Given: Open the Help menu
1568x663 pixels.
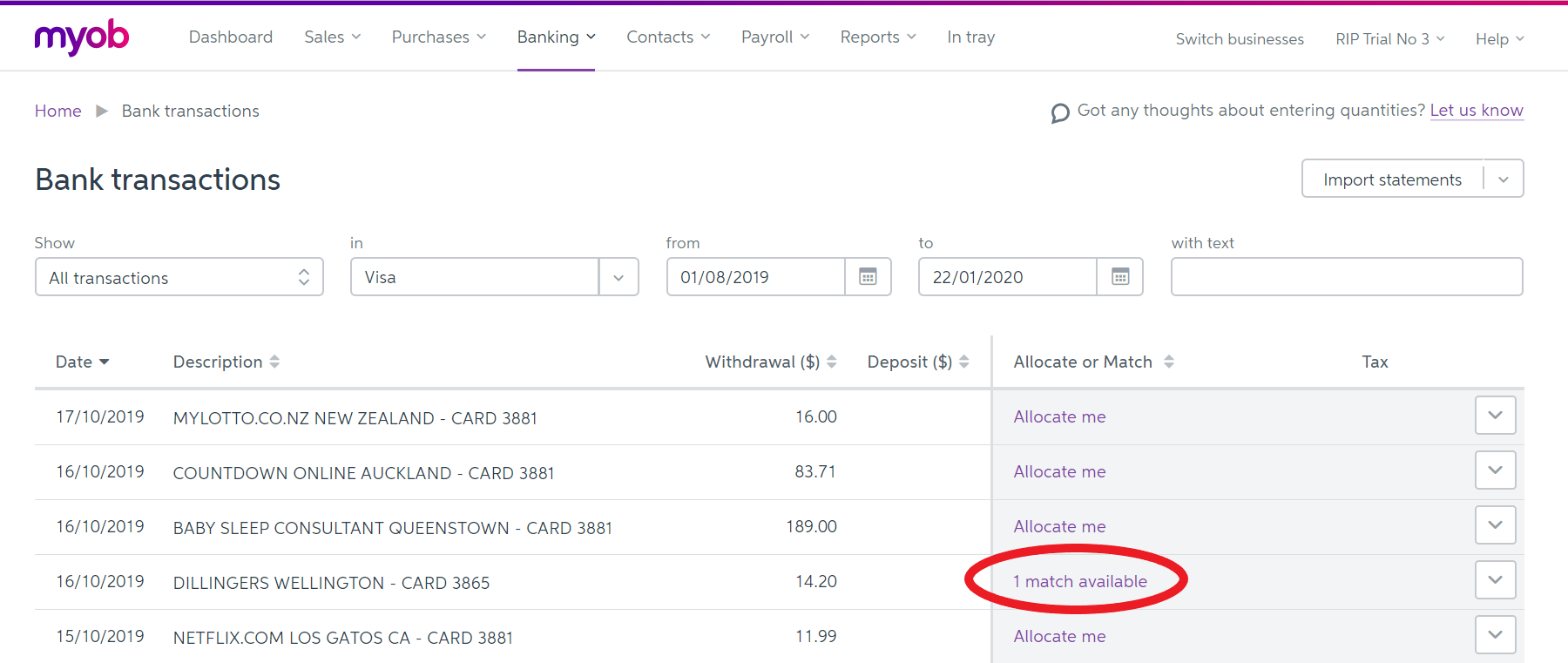Looking at the screenshot, I should click(x=1499, y=39).
